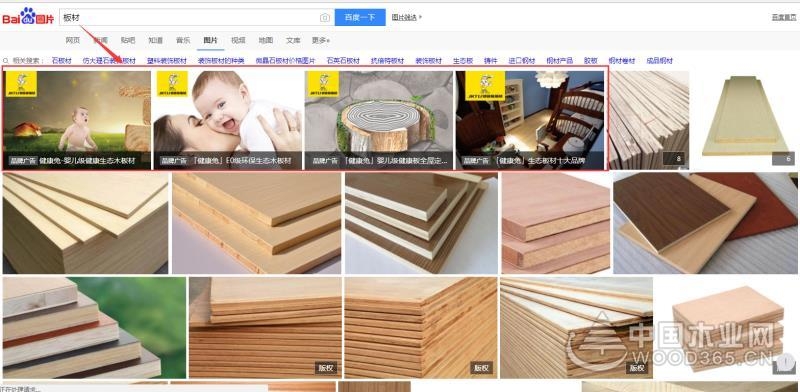
Task: Switch to the 知道 tab
Action: 156,40
